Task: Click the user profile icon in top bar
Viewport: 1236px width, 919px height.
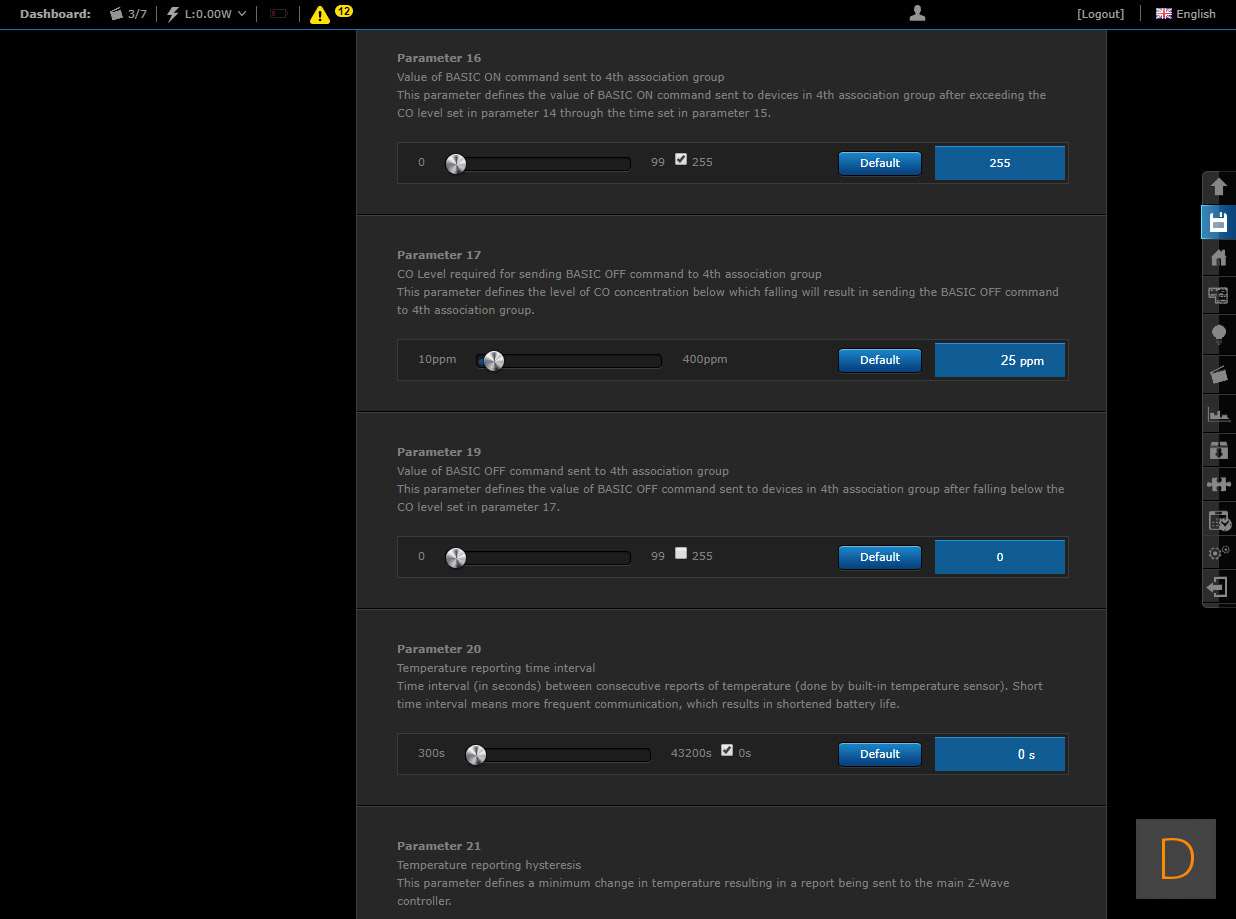Action: 917,13
